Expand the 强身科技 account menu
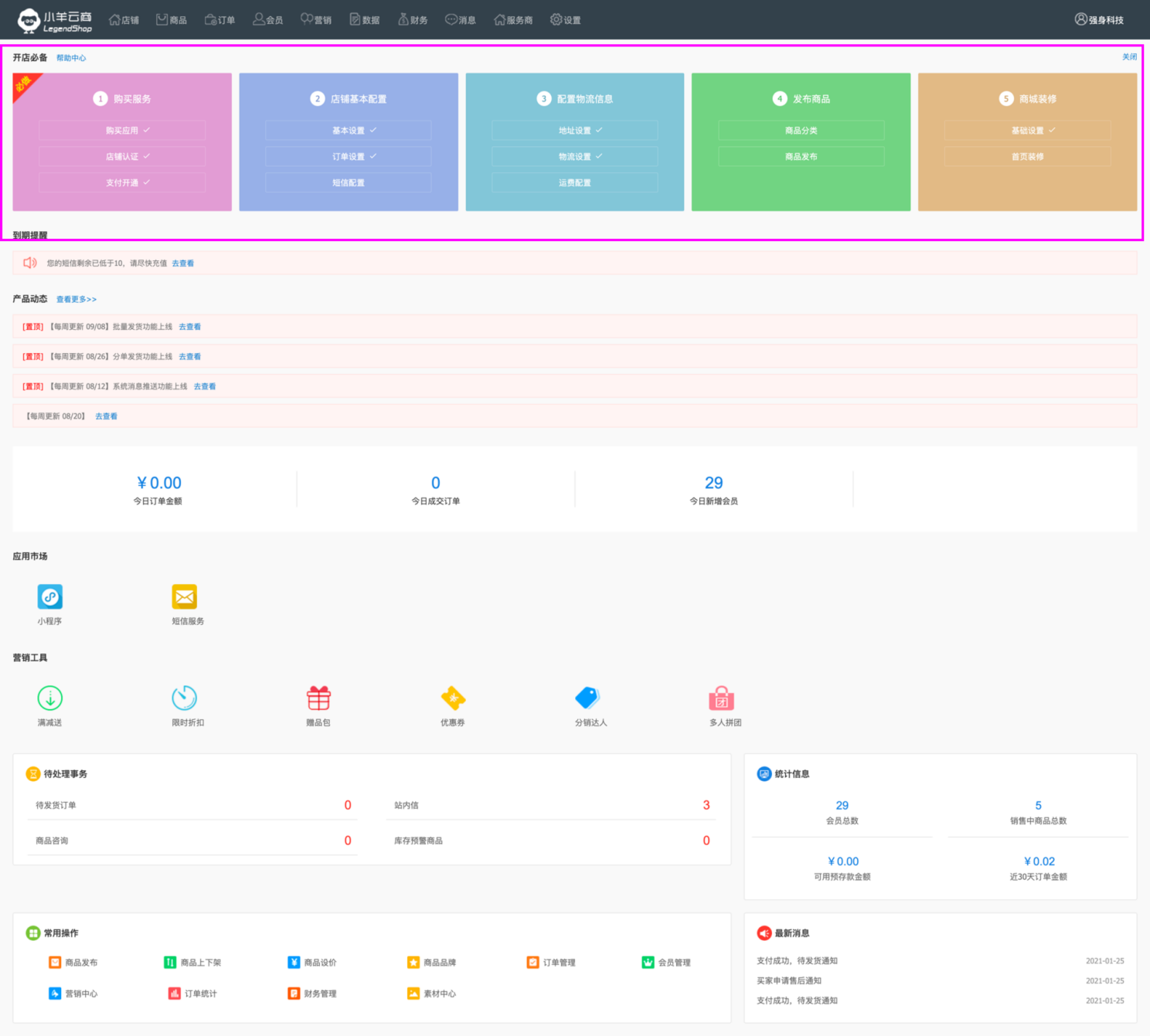Viewport: 1150px width, 1036px height. [x=1099, y=20]
